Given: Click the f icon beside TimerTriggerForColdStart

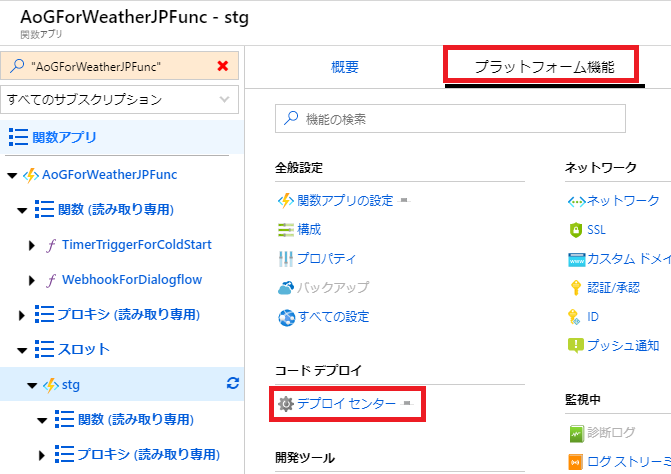Looking at the screenshot, I should coord(51,245).
